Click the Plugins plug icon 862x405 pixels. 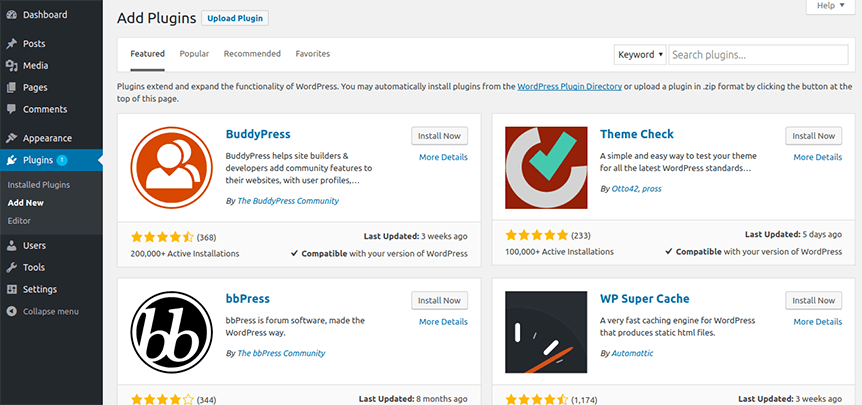(12, 160)
